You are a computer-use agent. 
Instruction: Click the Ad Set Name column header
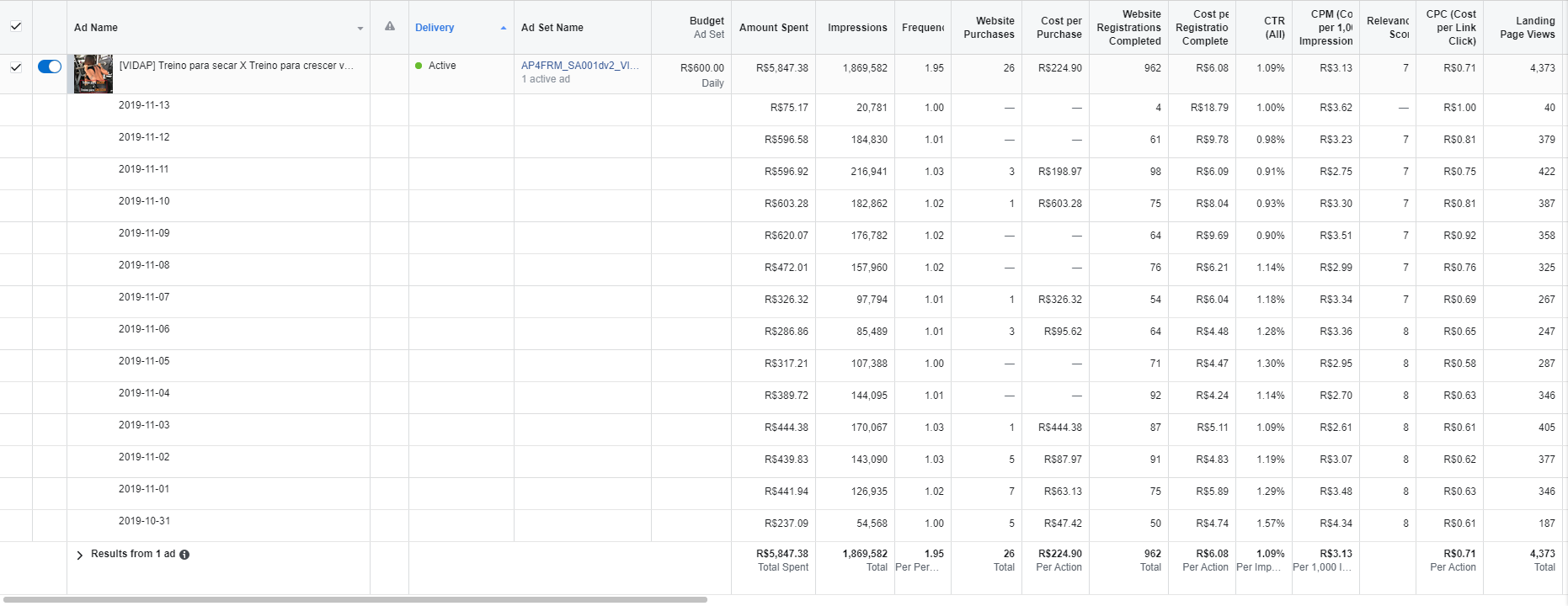click(x=552, y=28)
